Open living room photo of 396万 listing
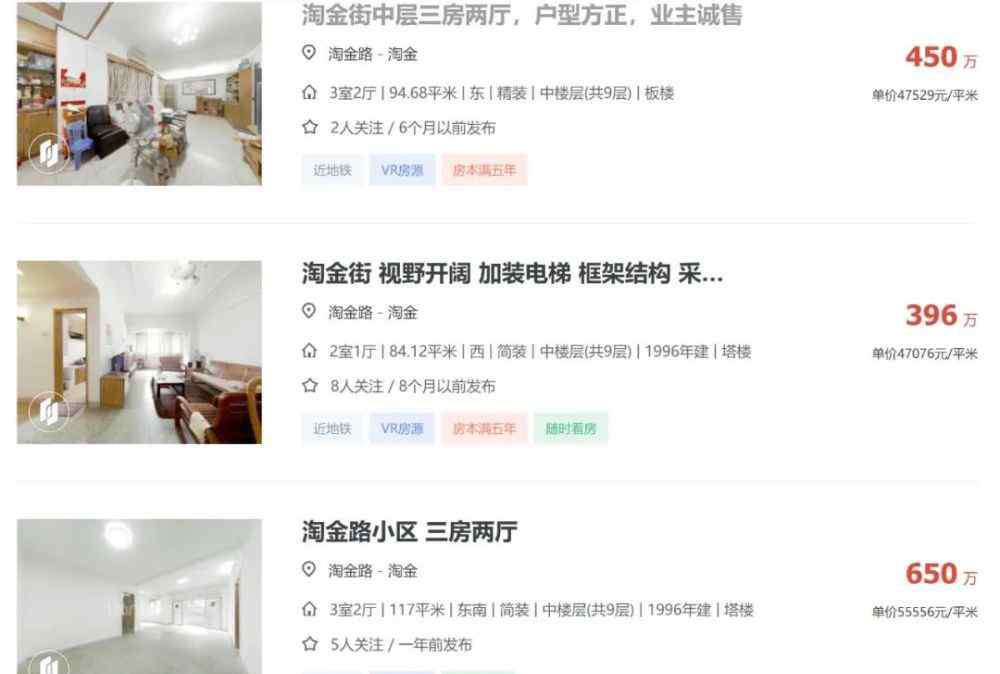 139,352
